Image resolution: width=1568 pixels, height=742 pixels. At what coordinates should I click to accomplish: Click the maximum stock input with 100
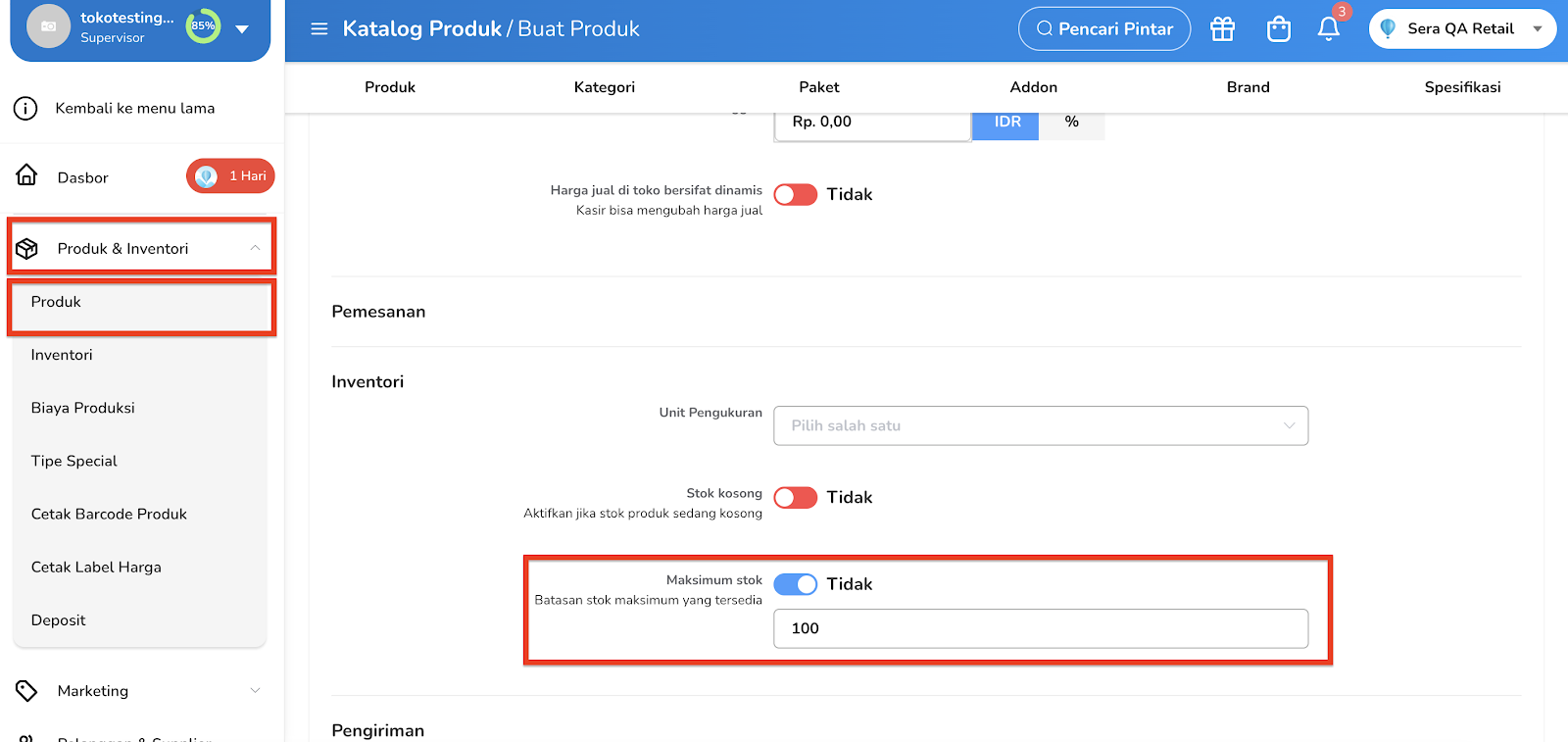[1041, 628]
